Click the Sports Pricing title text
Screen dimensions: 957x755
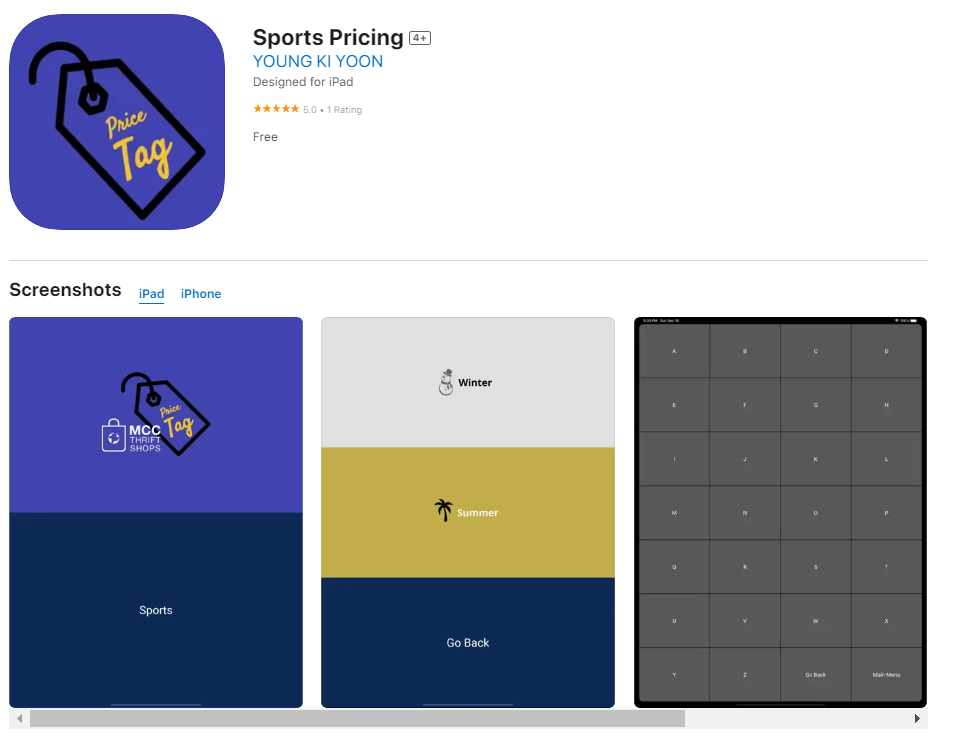328,38
